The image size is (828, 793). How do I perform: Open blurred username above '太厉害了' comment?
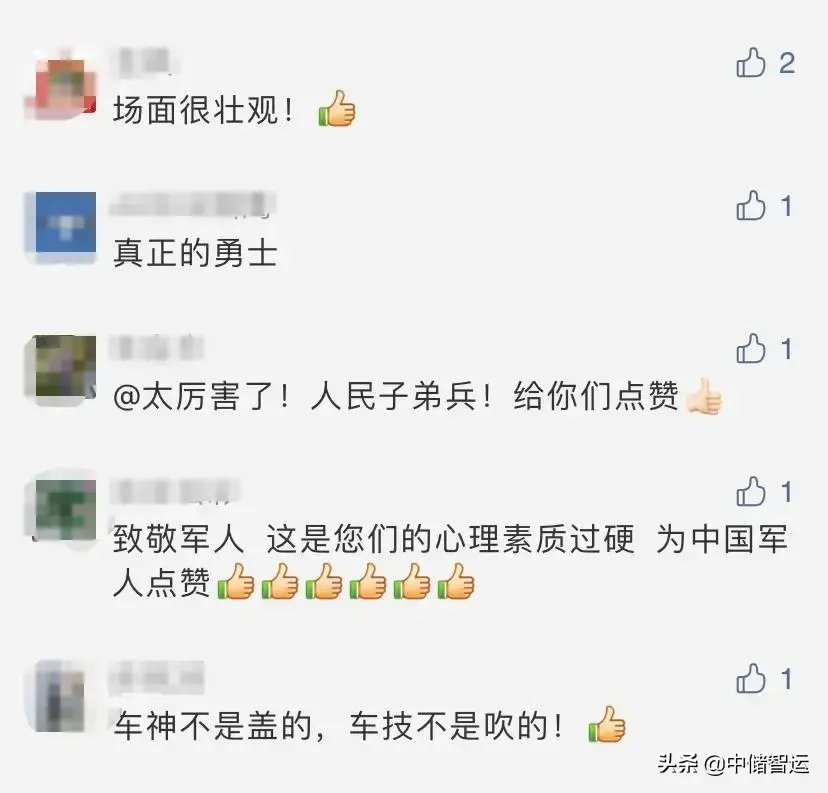[156, 348]
